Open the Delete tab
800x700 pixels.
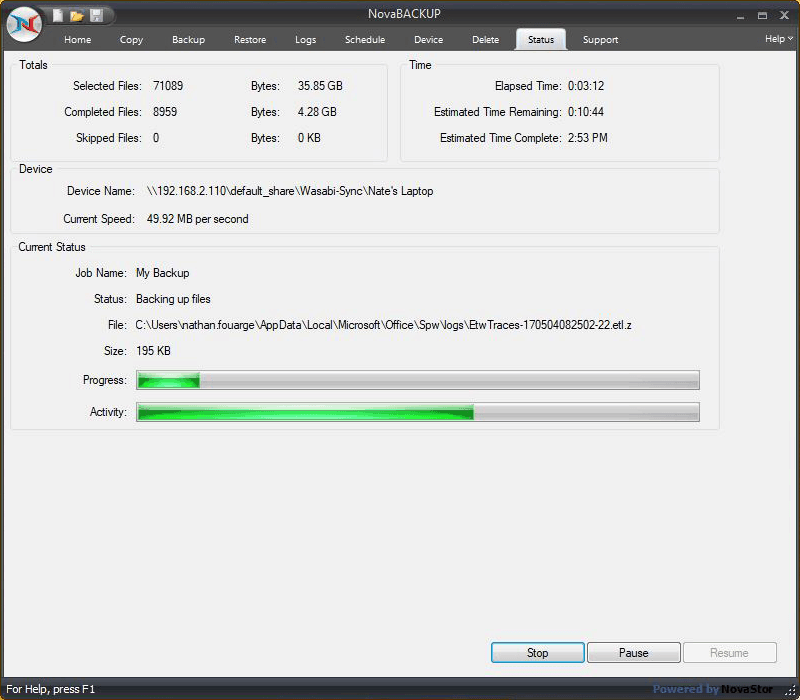(x=485, y=40)
